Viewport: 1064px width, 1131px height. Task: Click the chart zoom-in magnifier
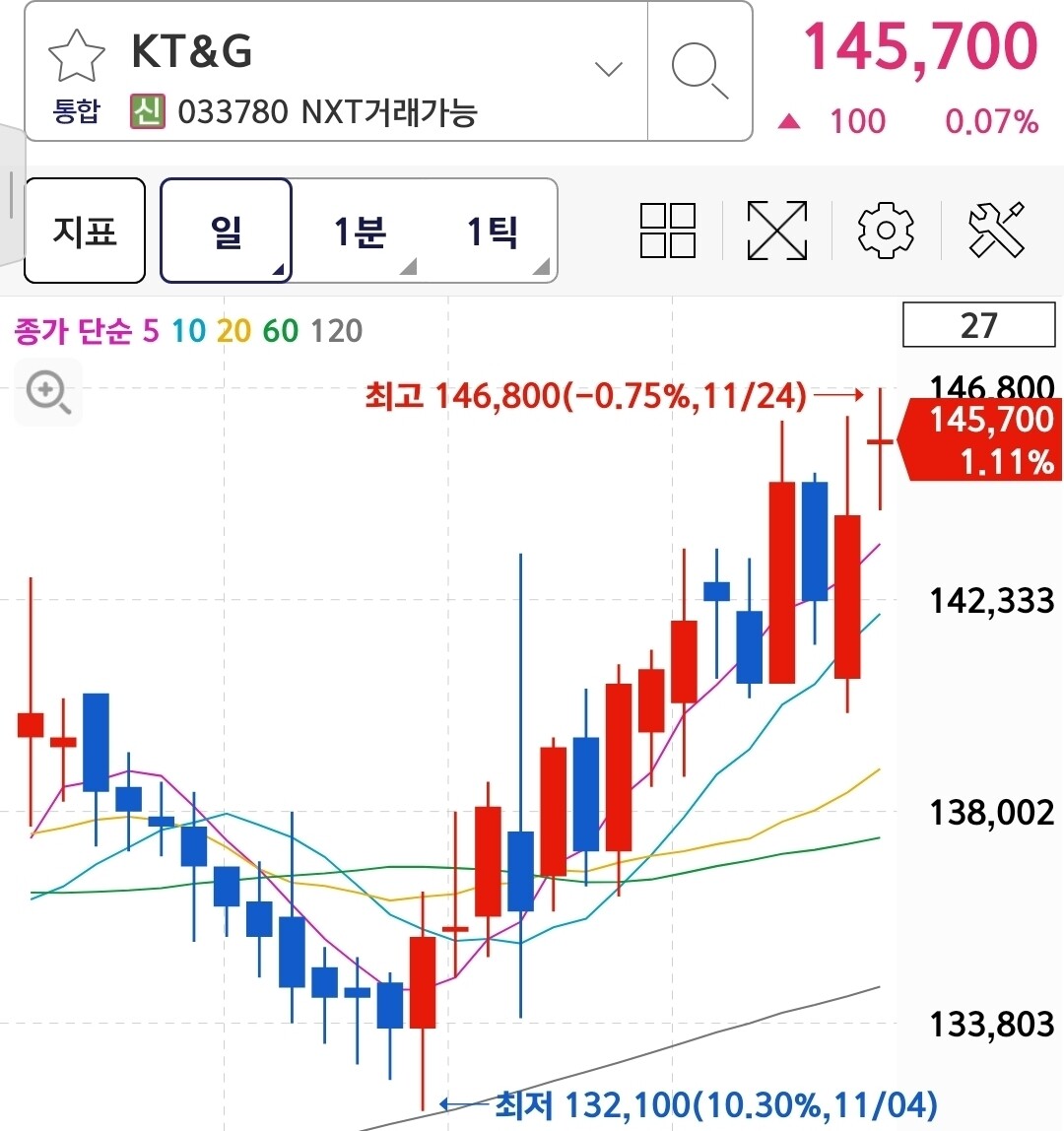pyautogui.click(x=48, y=392)
